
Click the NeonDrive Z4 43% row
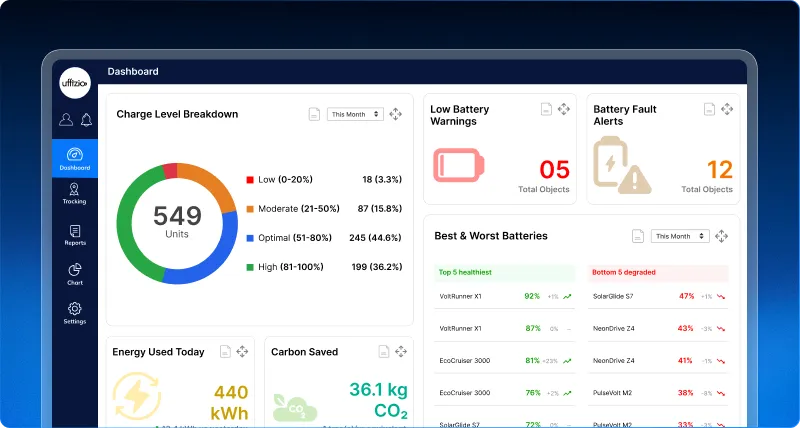pos(658,329)
